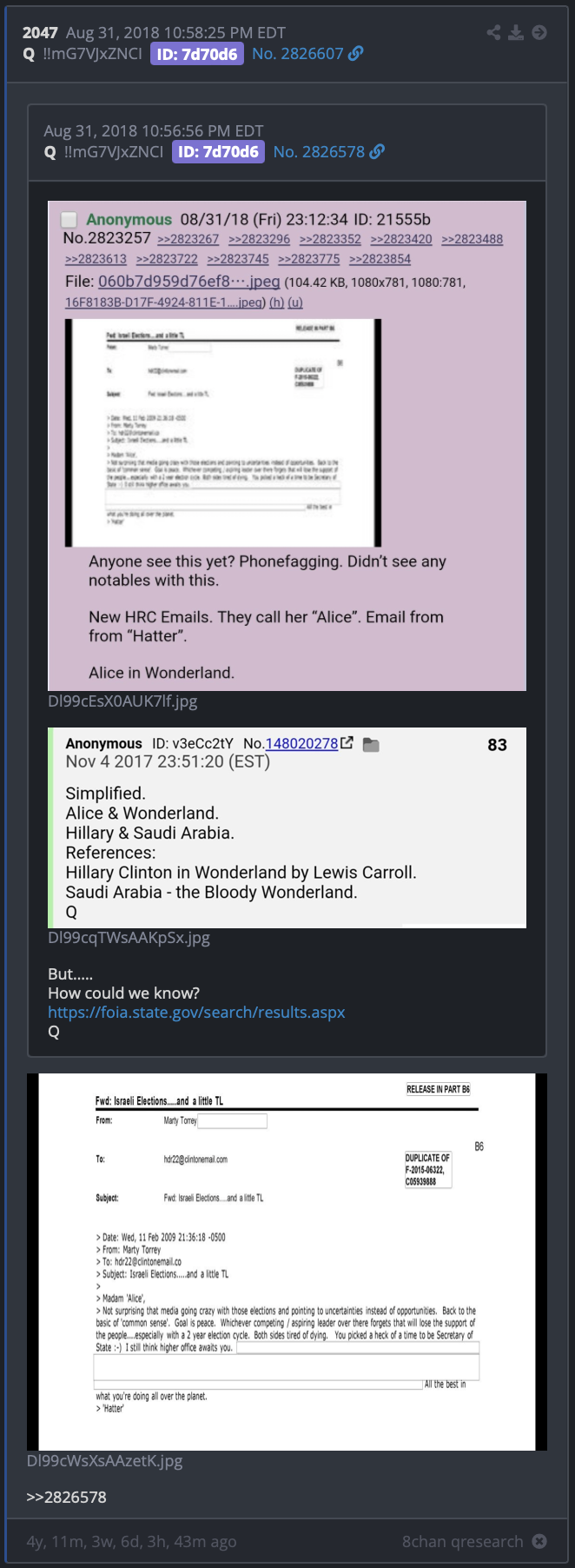Click the top ID: 7d70d6 badge

[x=197, y=54]
